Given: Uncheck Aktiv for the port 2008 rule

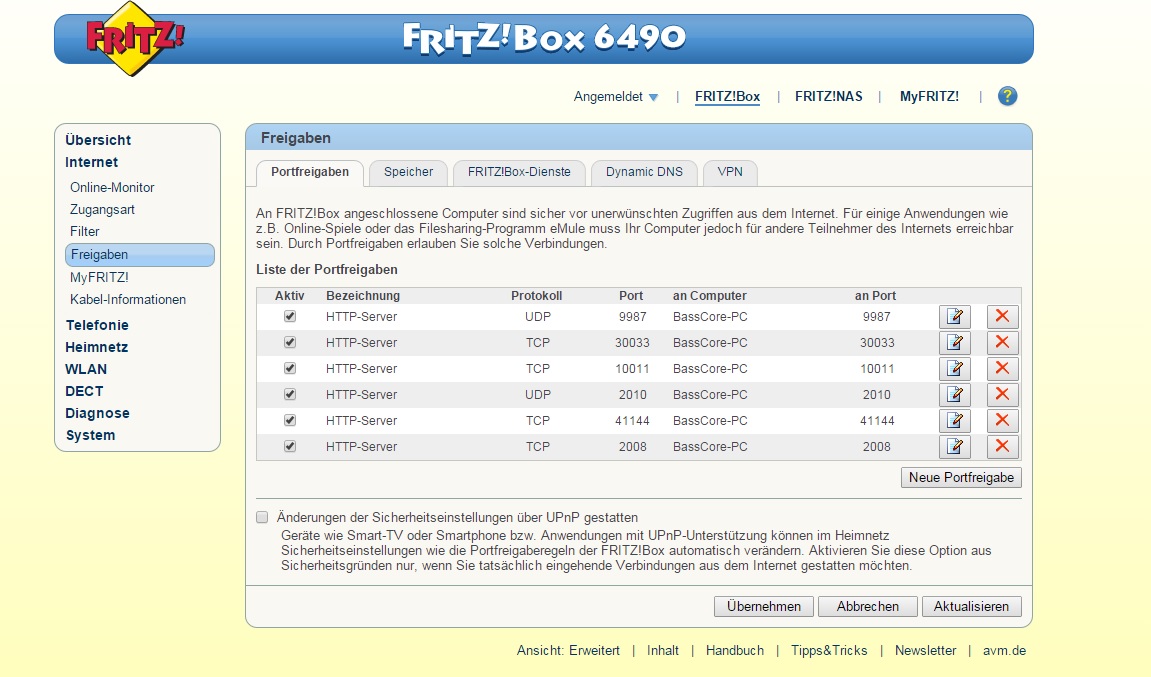Looking at the screenshot, I should pos(290,446).
